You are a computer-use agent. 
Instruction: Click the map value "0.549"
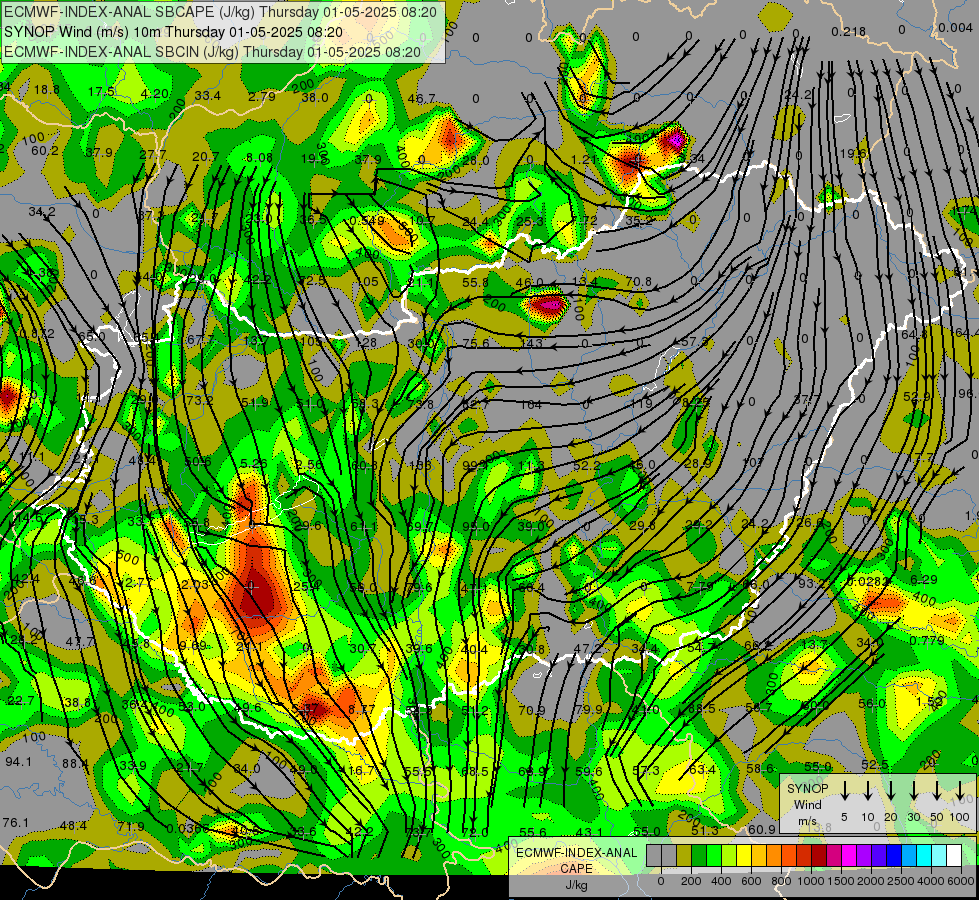367,220
